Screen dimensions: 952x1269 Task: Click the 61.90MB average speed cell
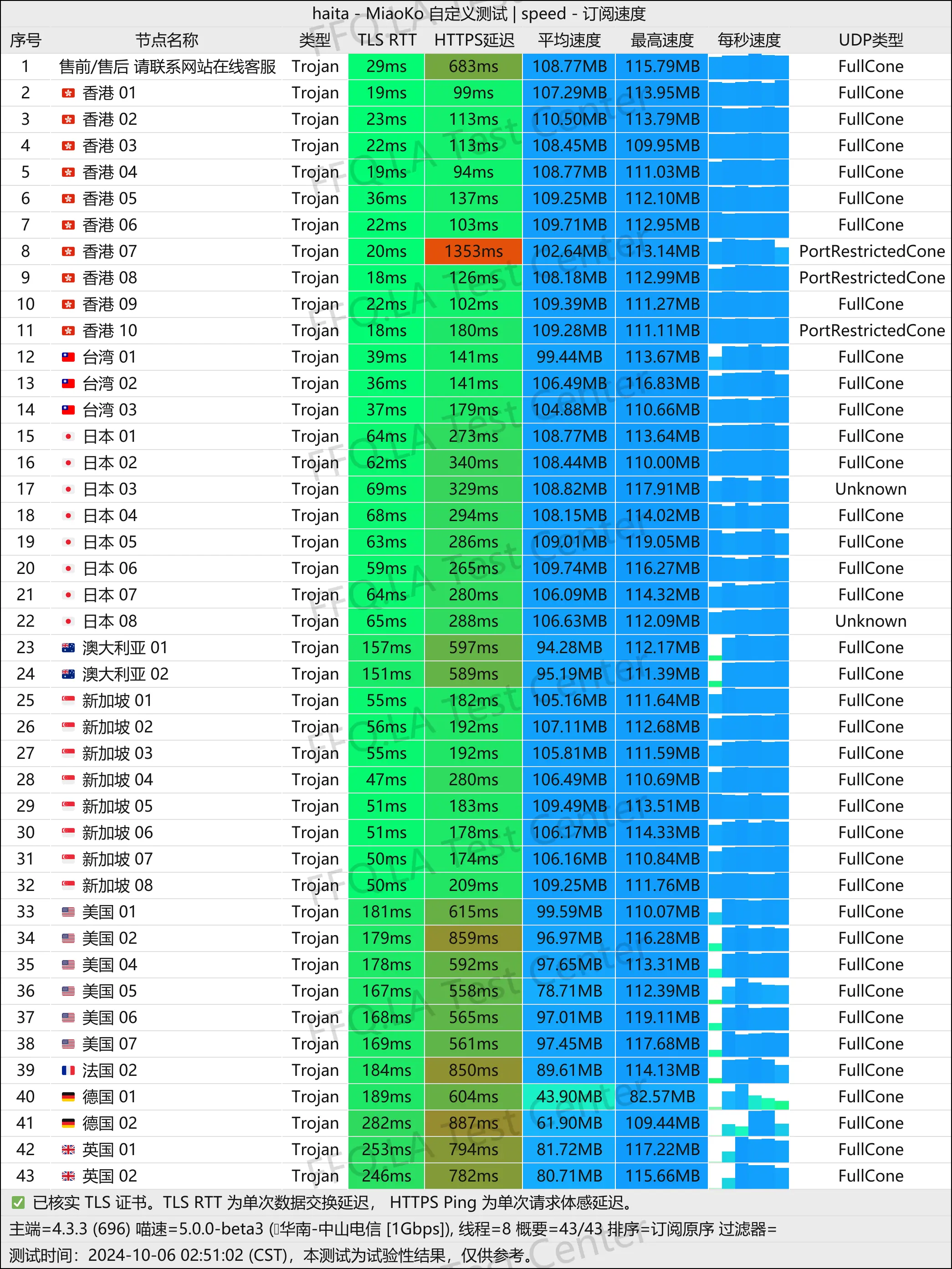[x=569, y=1123]
